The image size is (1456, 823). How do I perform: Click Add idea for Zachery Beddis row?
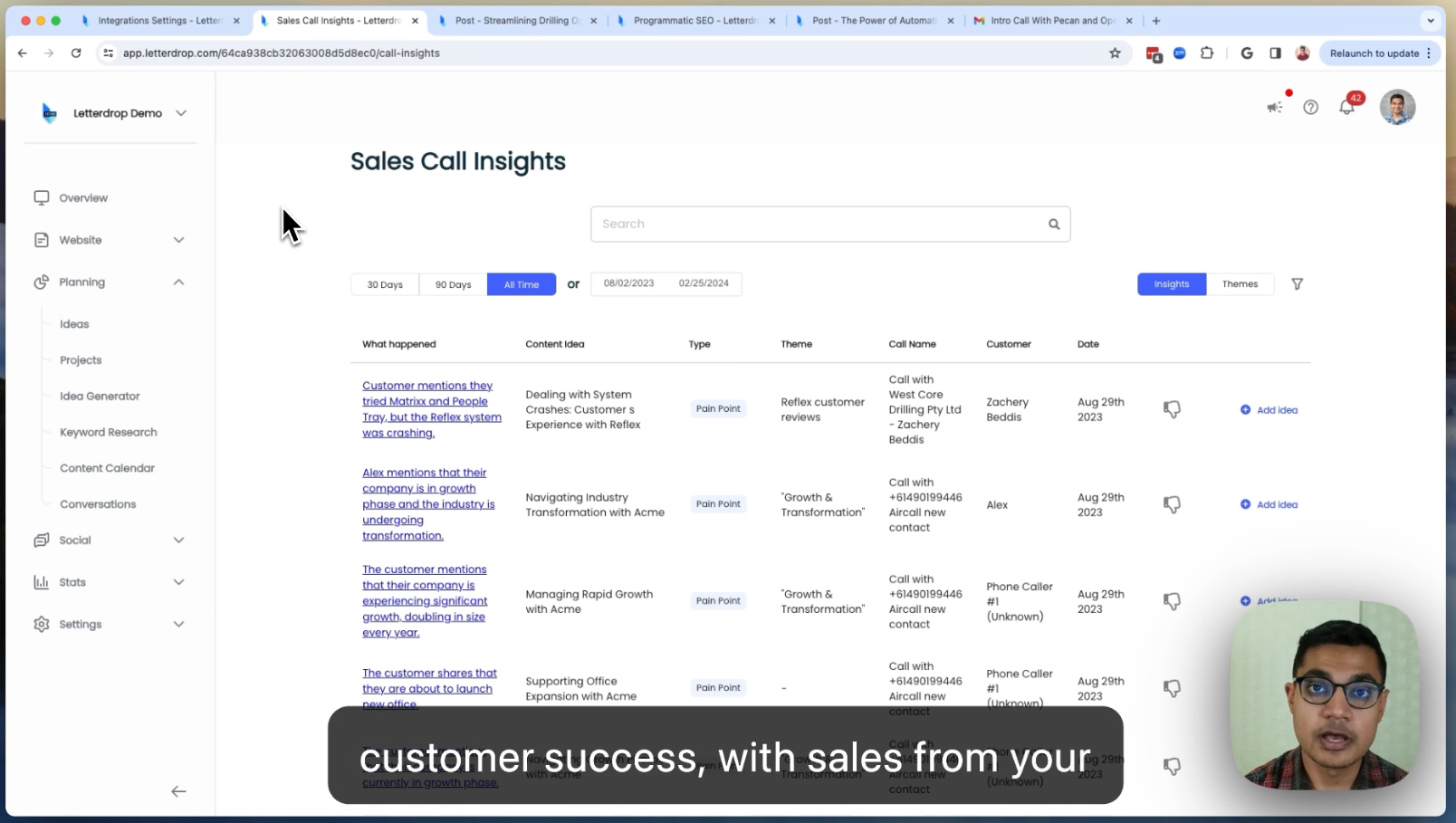coord(1269,410)
